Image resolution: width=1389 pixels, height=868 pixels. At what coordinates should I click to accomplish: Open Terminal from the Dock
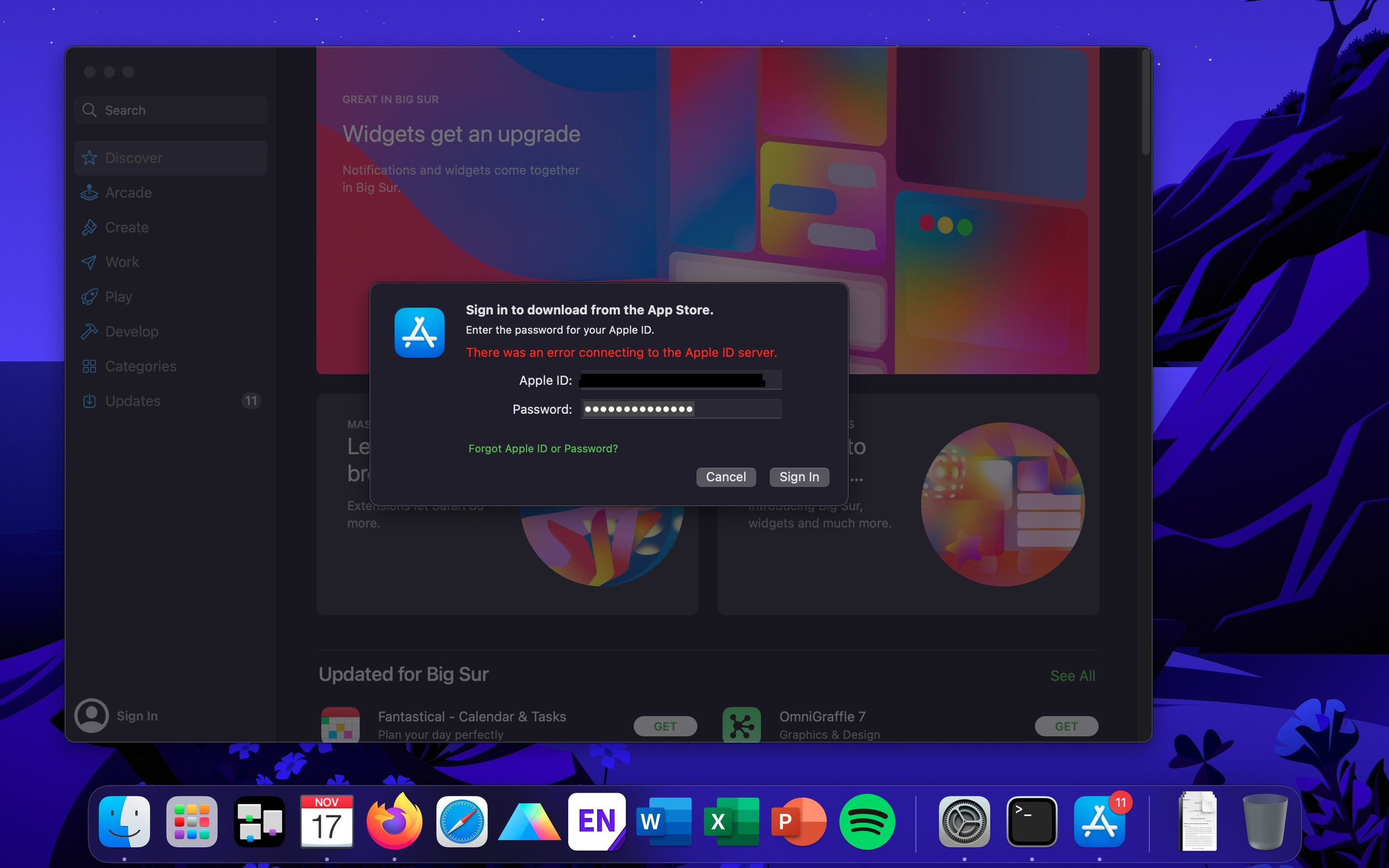pos(1032,822)
